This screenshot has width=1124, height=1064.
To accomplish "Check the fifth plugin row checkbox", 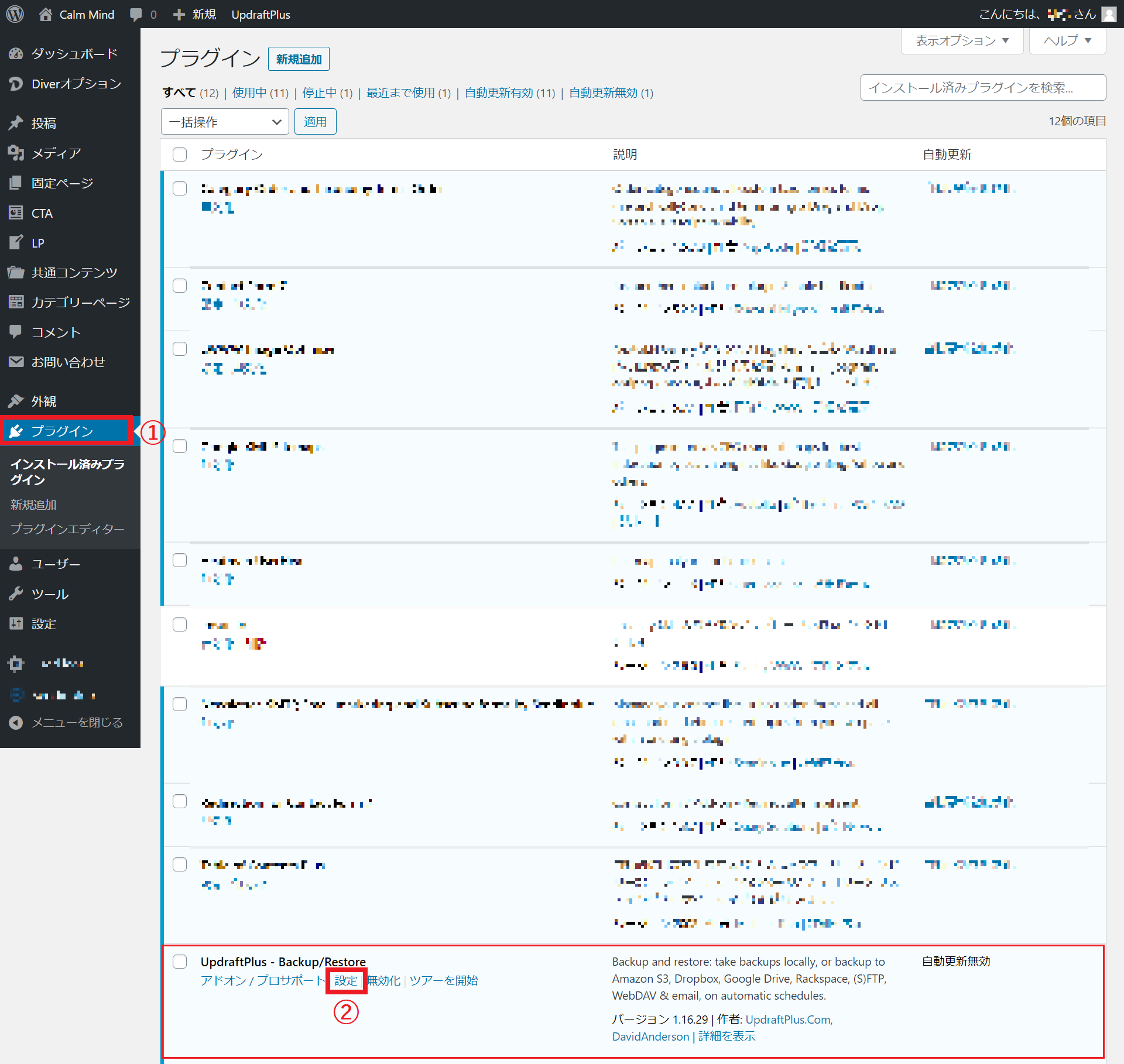I will tap(180, 560).
